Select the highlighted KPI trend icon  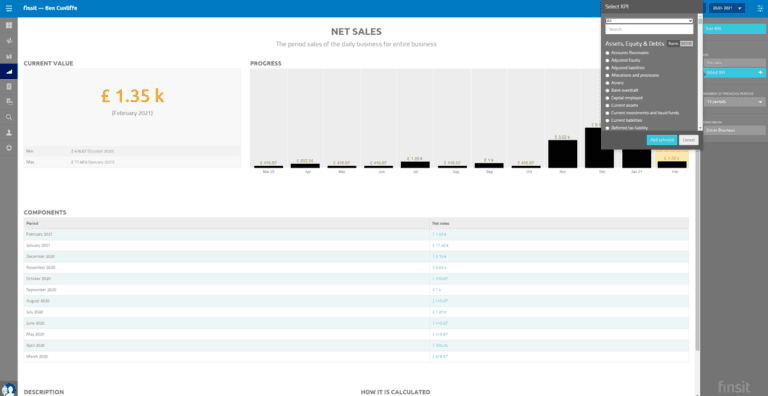point(9,72)
